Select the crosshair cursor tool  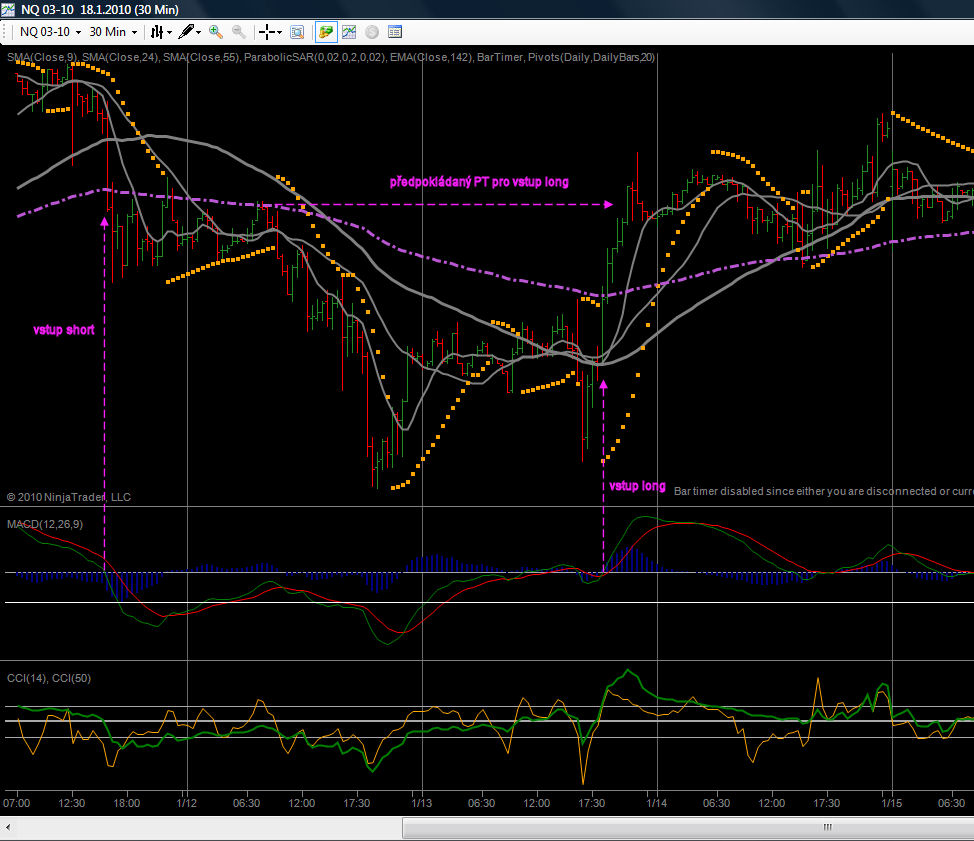click(x=267, y=32)
